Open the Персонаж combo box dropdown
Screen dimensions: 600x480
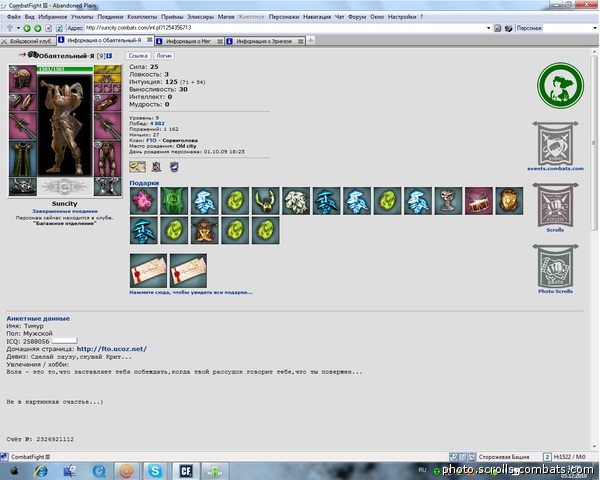point(595,28)
